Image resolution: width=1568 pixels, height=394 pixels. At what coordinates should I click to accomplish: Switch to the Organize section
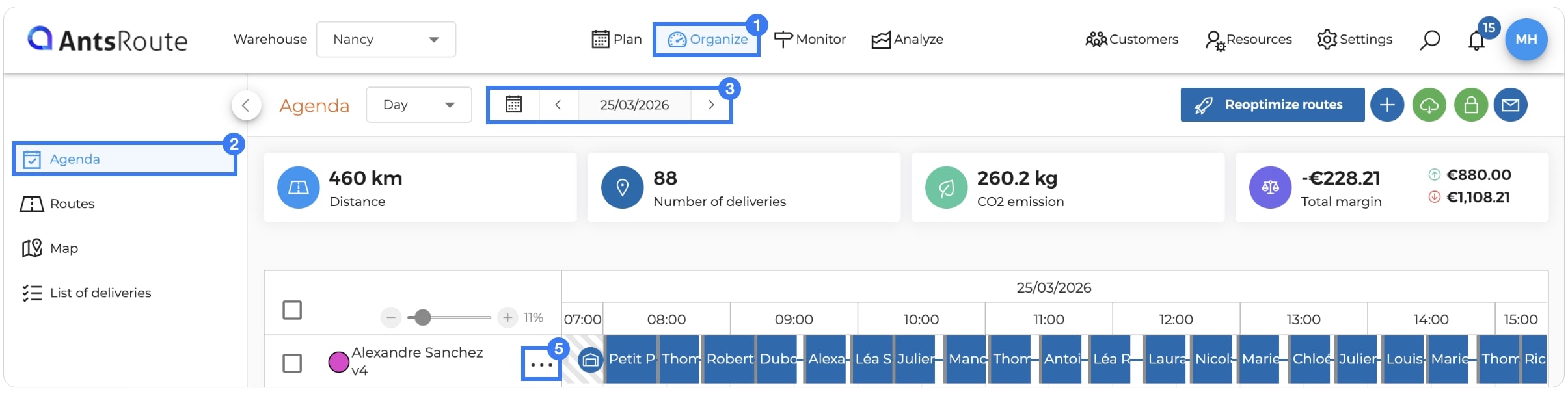click(707, 40)
